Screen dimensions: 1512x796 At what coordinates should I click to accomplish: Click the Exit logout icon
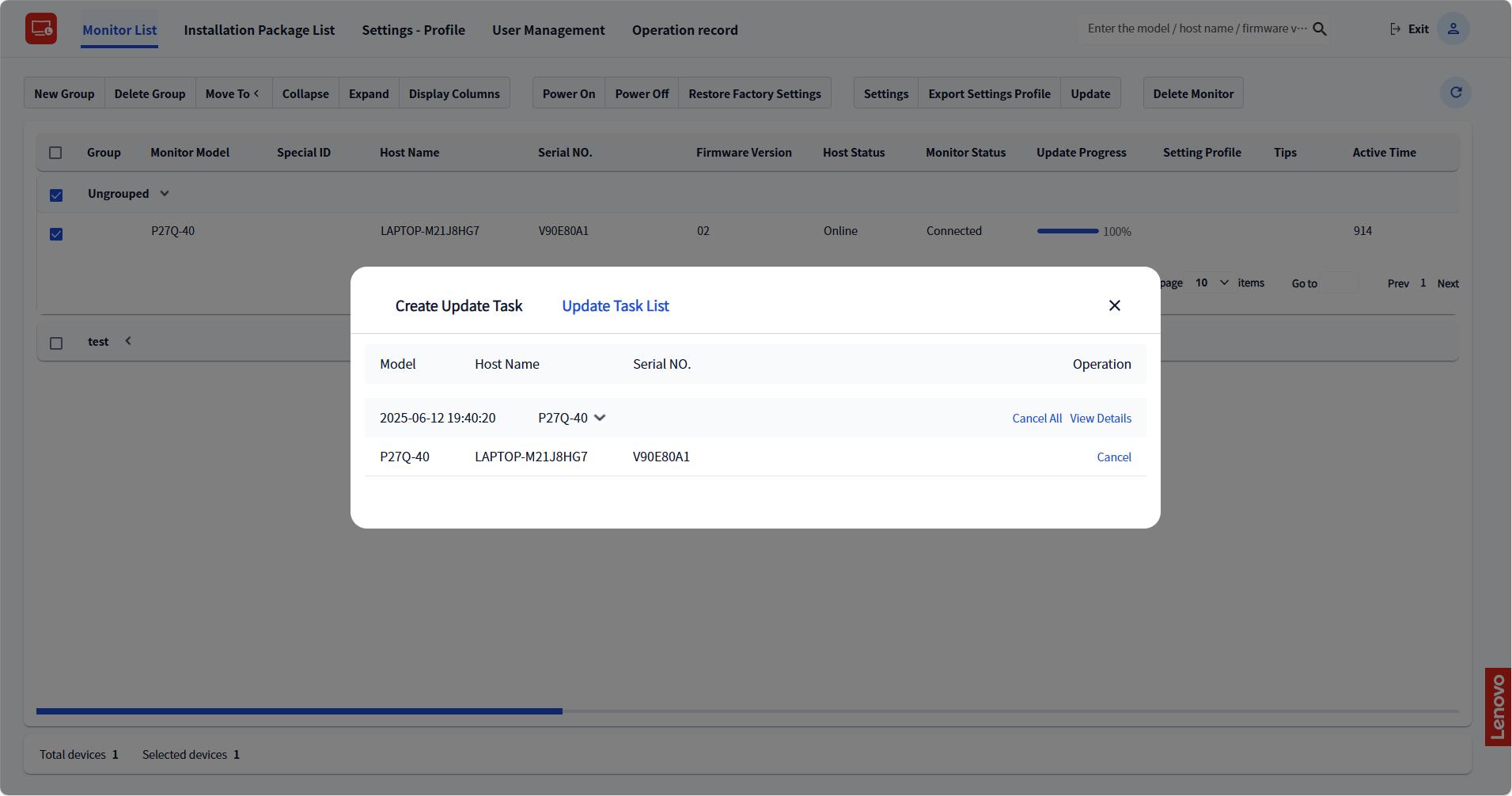pos(1395,29)
